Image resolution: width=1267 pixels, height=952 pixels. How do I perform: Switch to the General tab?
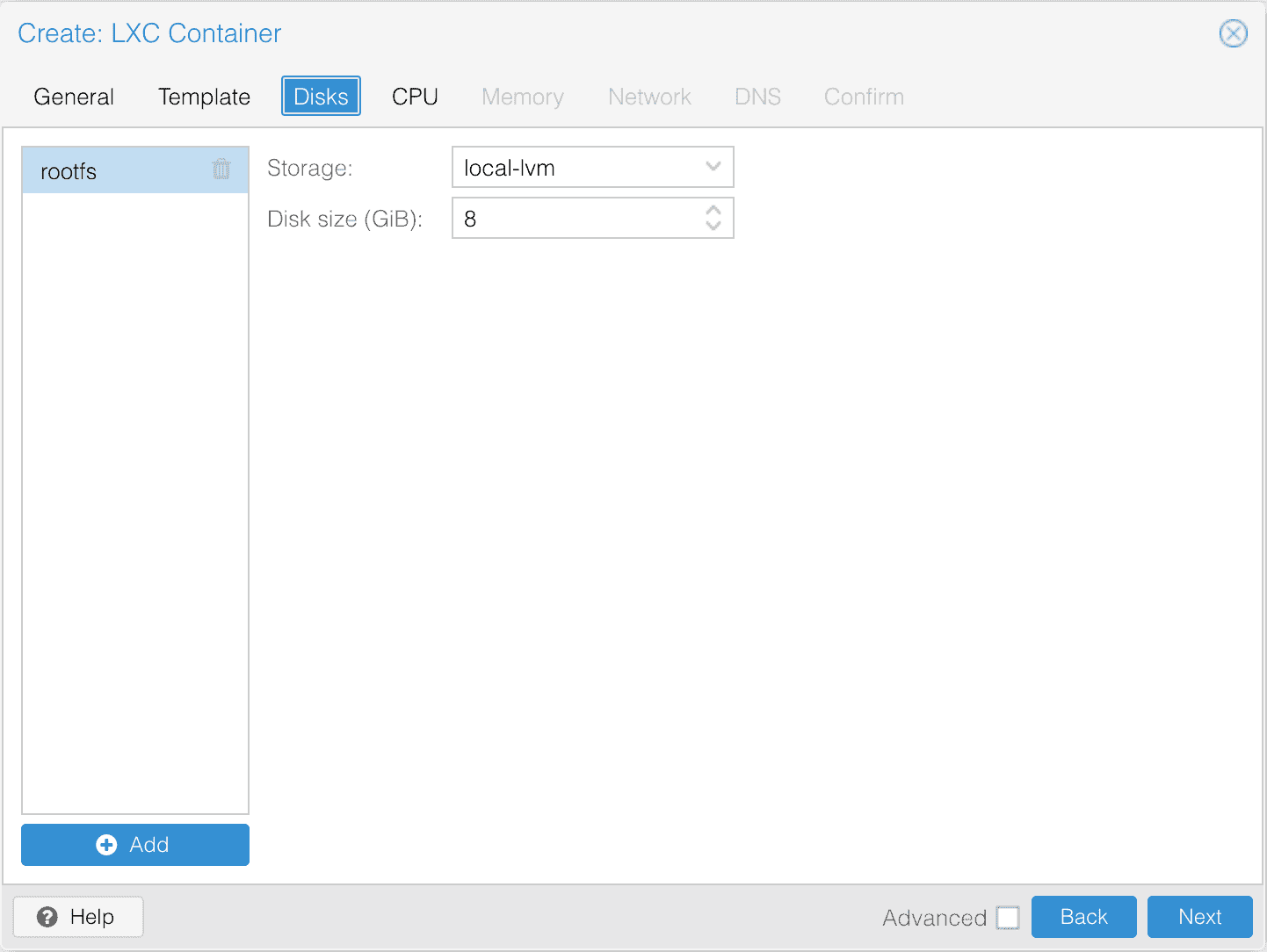(74, 97)
